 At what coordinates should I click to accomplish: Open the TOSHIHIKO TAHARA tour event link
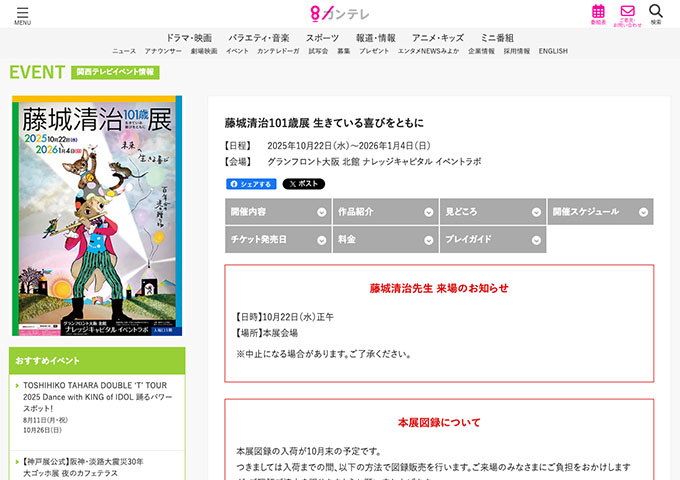(x=97, y=397)
